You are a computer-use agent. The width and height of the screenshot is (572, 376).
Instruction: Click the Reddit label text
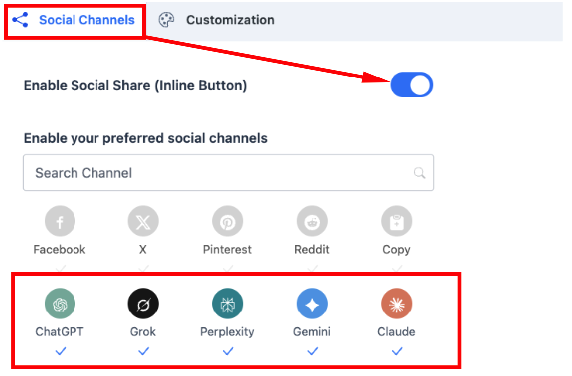(x=312, y=249)
